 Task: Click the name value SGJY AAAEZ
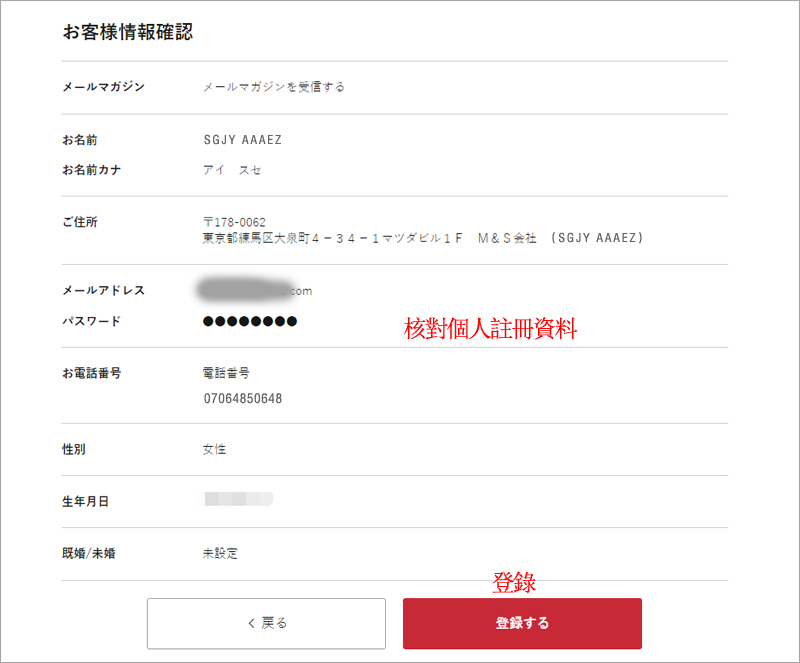pos(243,140)
